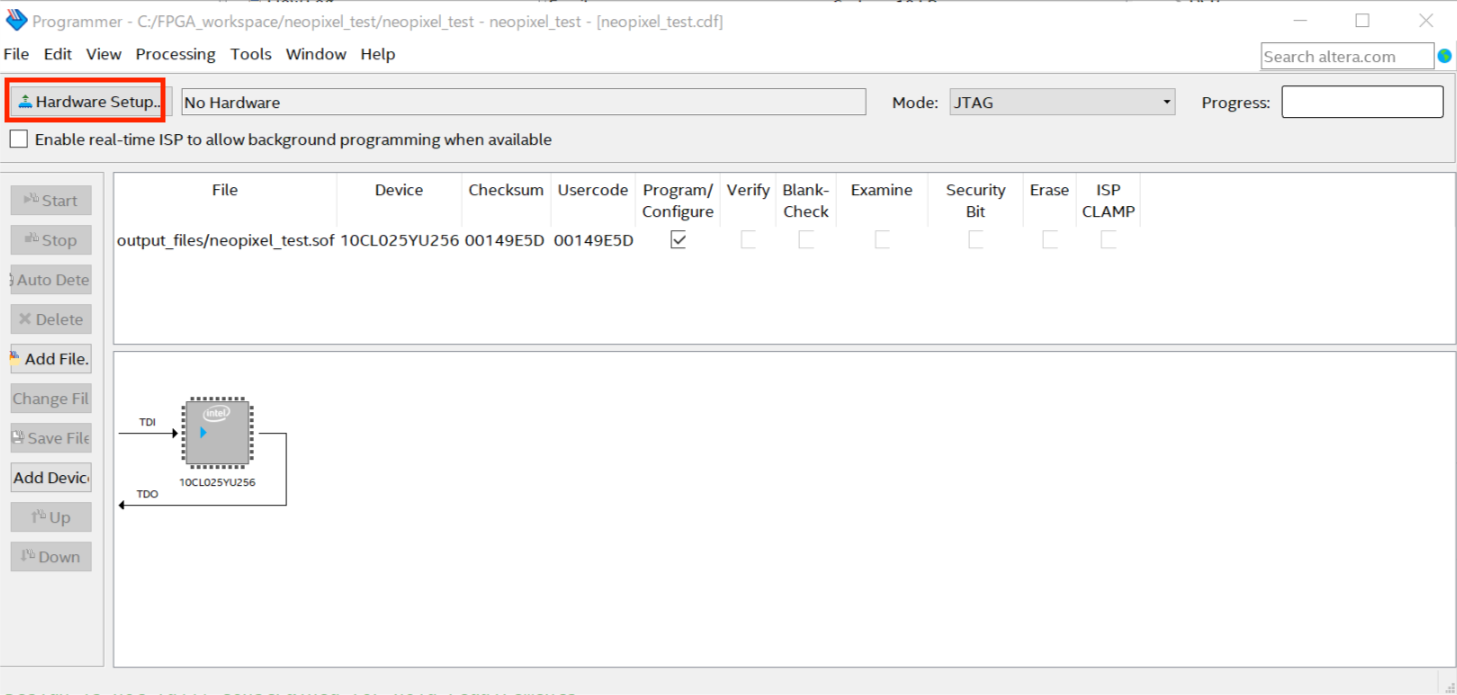Uncheck the Program/Configure checkbox
The height and width of the screenshot is (695, 1457).
point(678,240)
